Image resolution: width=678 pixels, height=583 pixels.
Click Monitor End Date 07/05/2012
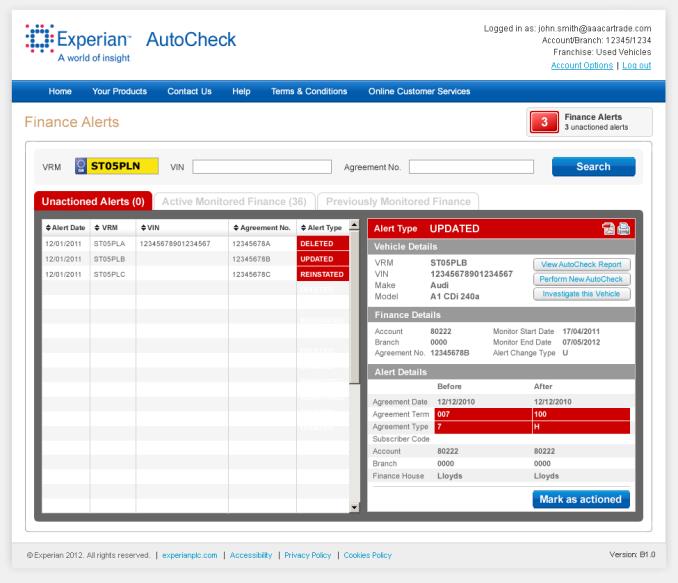click(581, 342)
